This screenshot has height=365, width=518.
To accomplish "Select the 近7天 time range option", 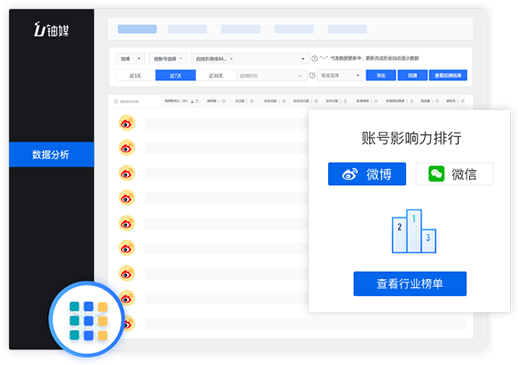I will [175, 75].
